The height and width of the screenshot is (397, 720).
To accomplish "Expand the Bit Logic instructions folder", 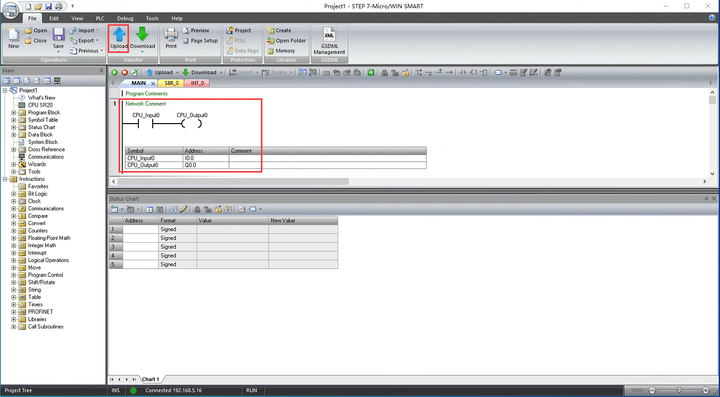I will [13, 194].
